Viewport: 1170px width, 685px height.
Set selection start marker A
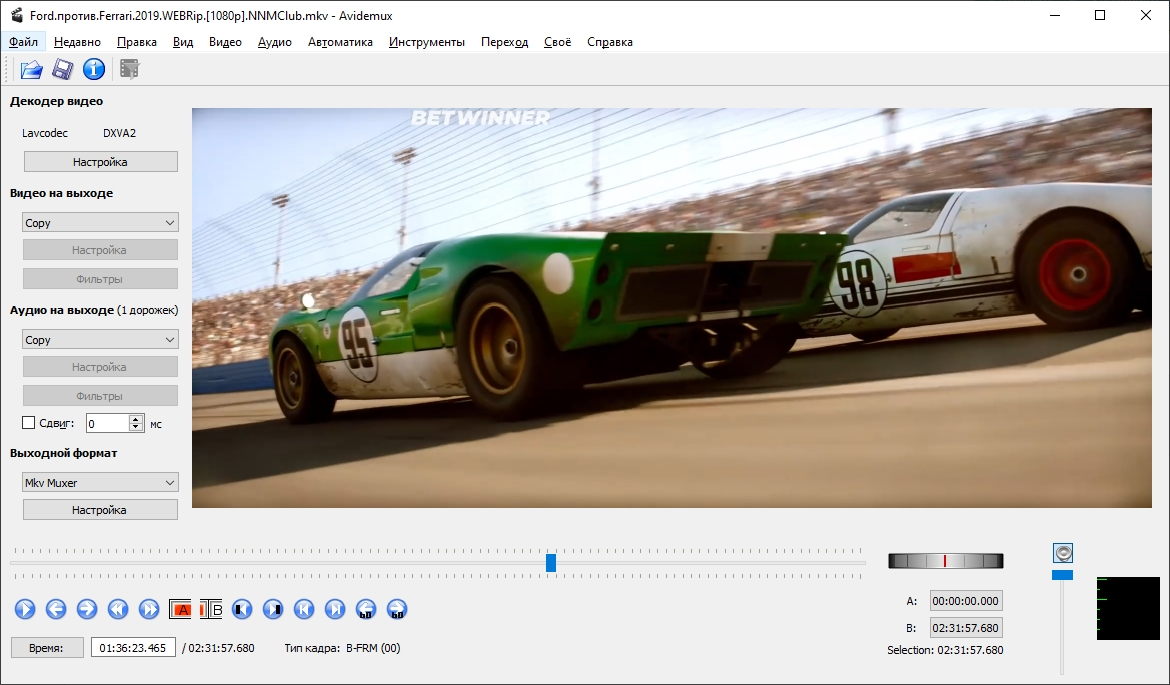[x=181, y=609]
